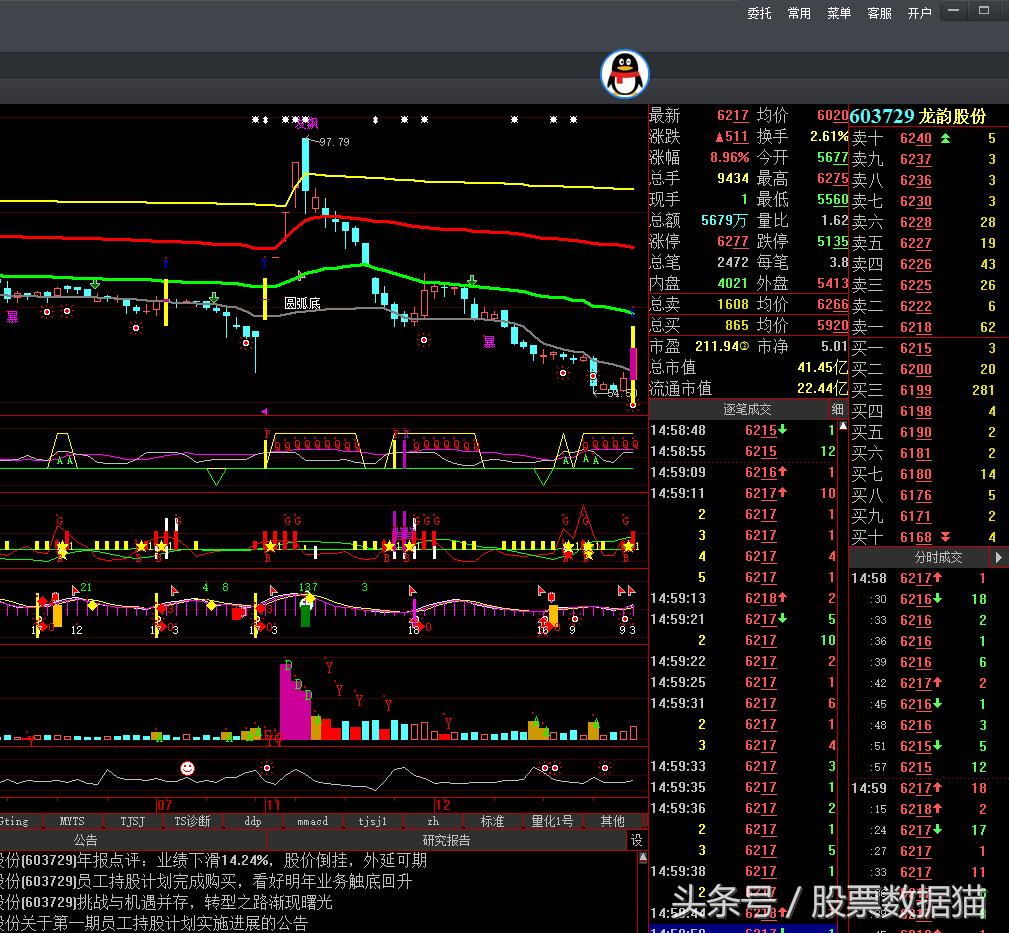Click the red double-down arrow beside 买十
Viewport: 1009px width, 933px height.
945,537
